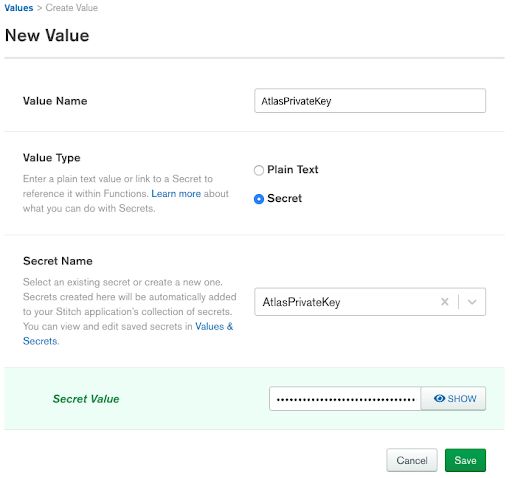Click the New Value page heading

point(47,35)
